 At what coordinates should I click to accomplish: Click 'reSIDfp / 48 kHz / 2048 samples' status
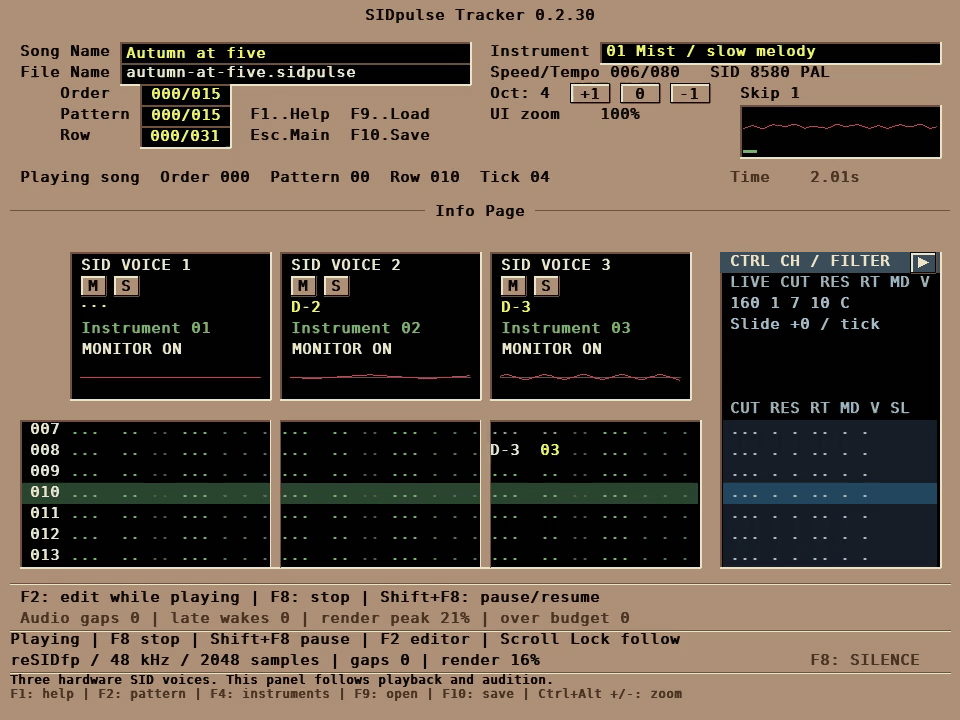(165, 660)
